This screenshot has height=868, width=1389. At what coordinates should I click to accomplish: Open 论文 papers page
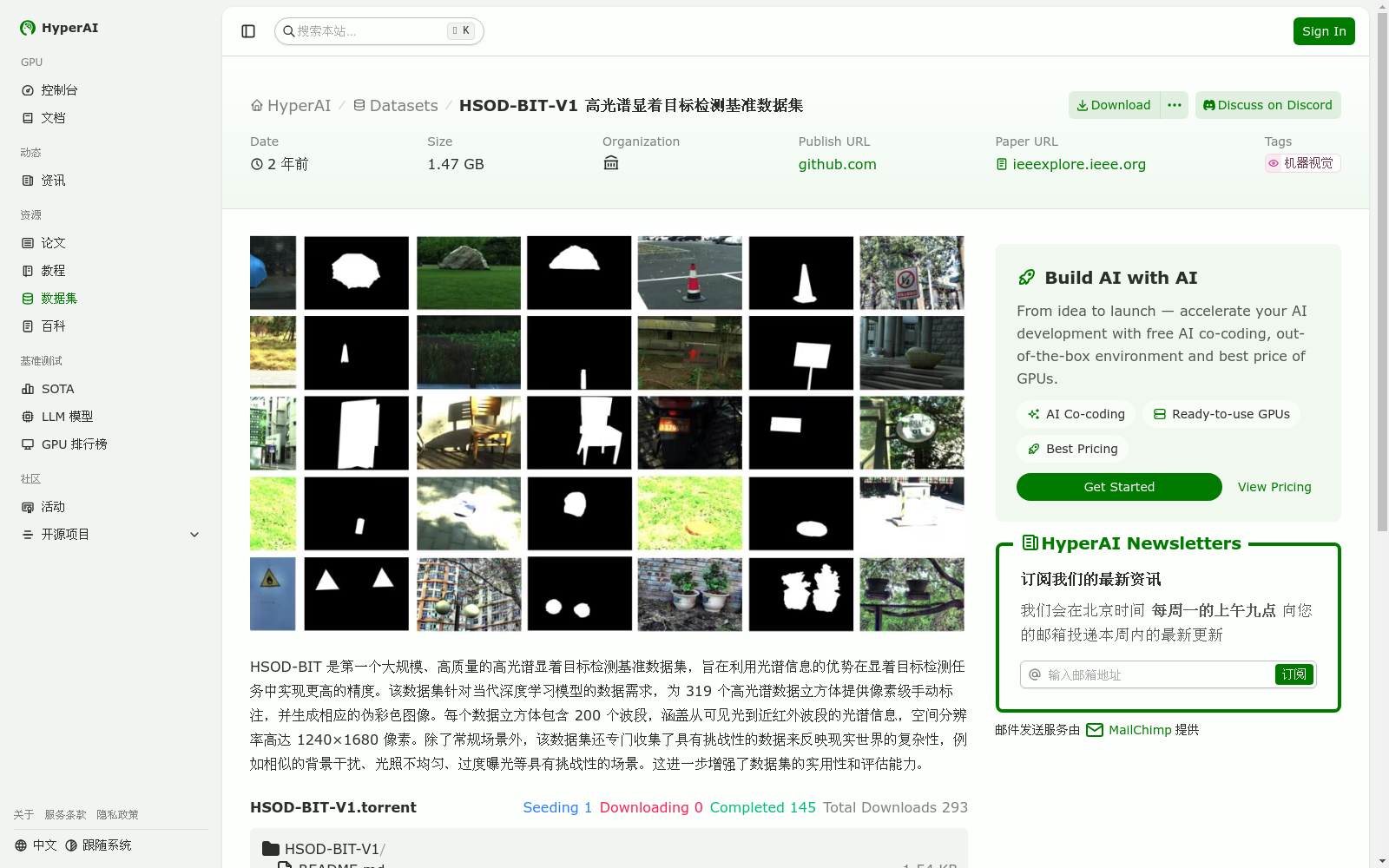click(53, 243)
